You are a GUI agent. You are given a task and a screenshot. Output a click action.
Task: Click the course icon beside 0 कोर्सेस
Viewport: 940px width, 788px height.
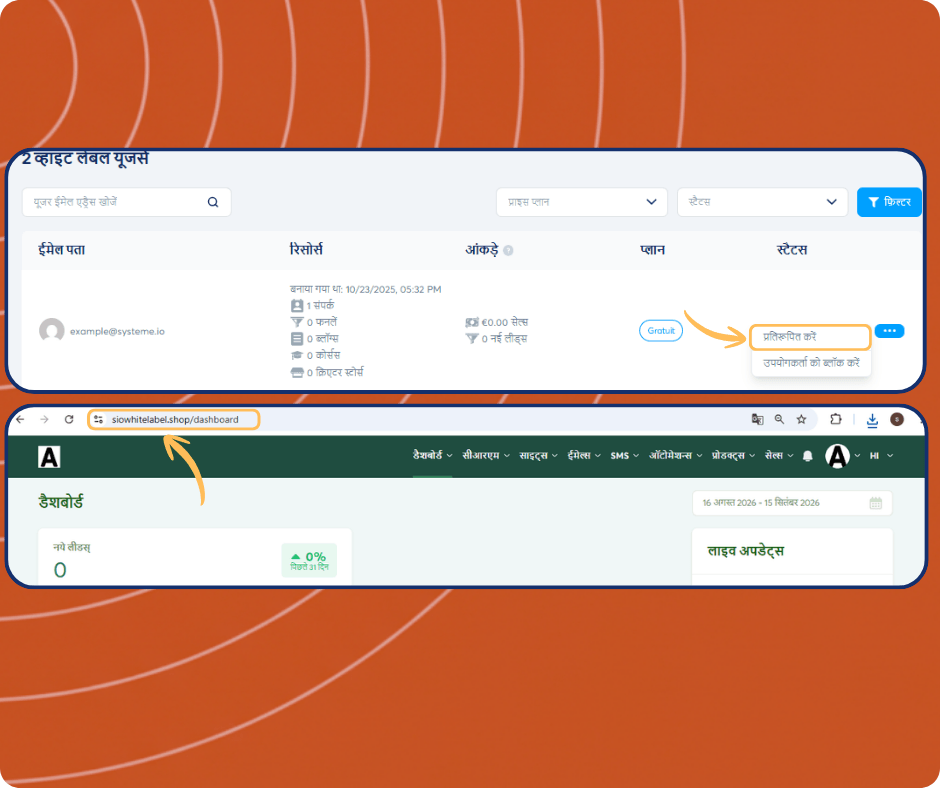tap(297, 355)
